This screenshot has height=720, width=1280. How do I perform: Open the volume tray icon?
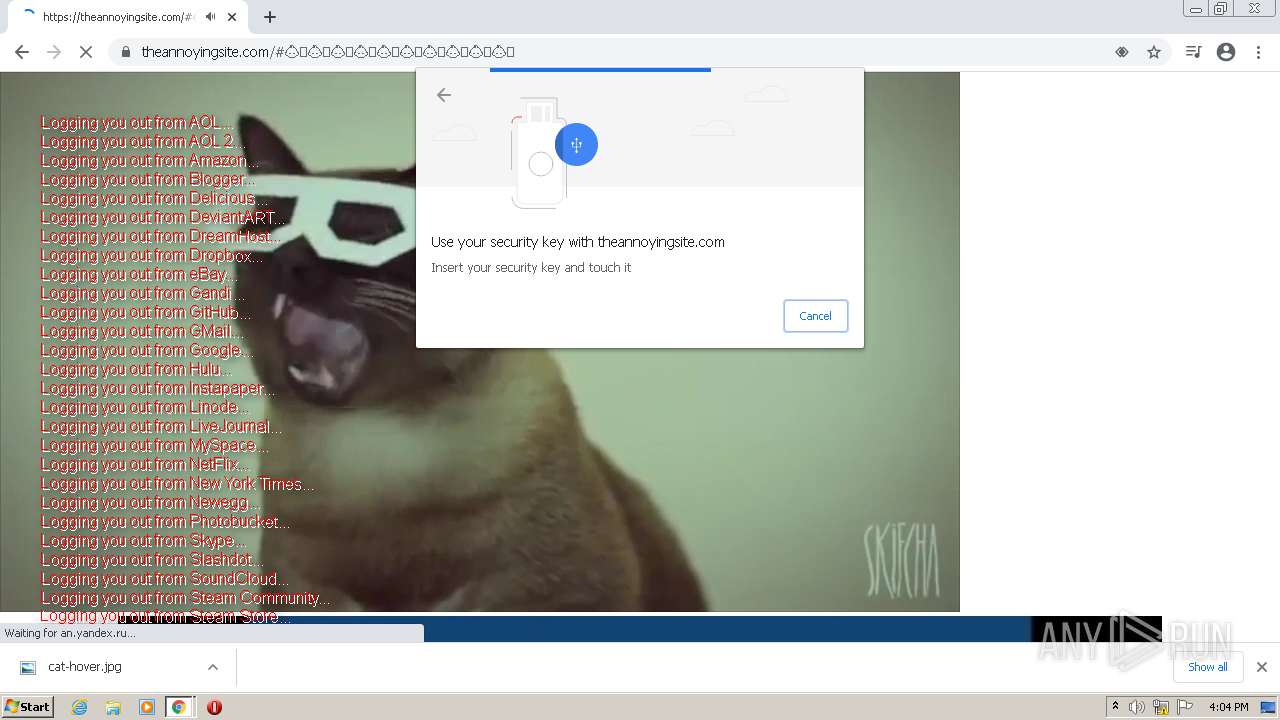tap(1137, 707)
